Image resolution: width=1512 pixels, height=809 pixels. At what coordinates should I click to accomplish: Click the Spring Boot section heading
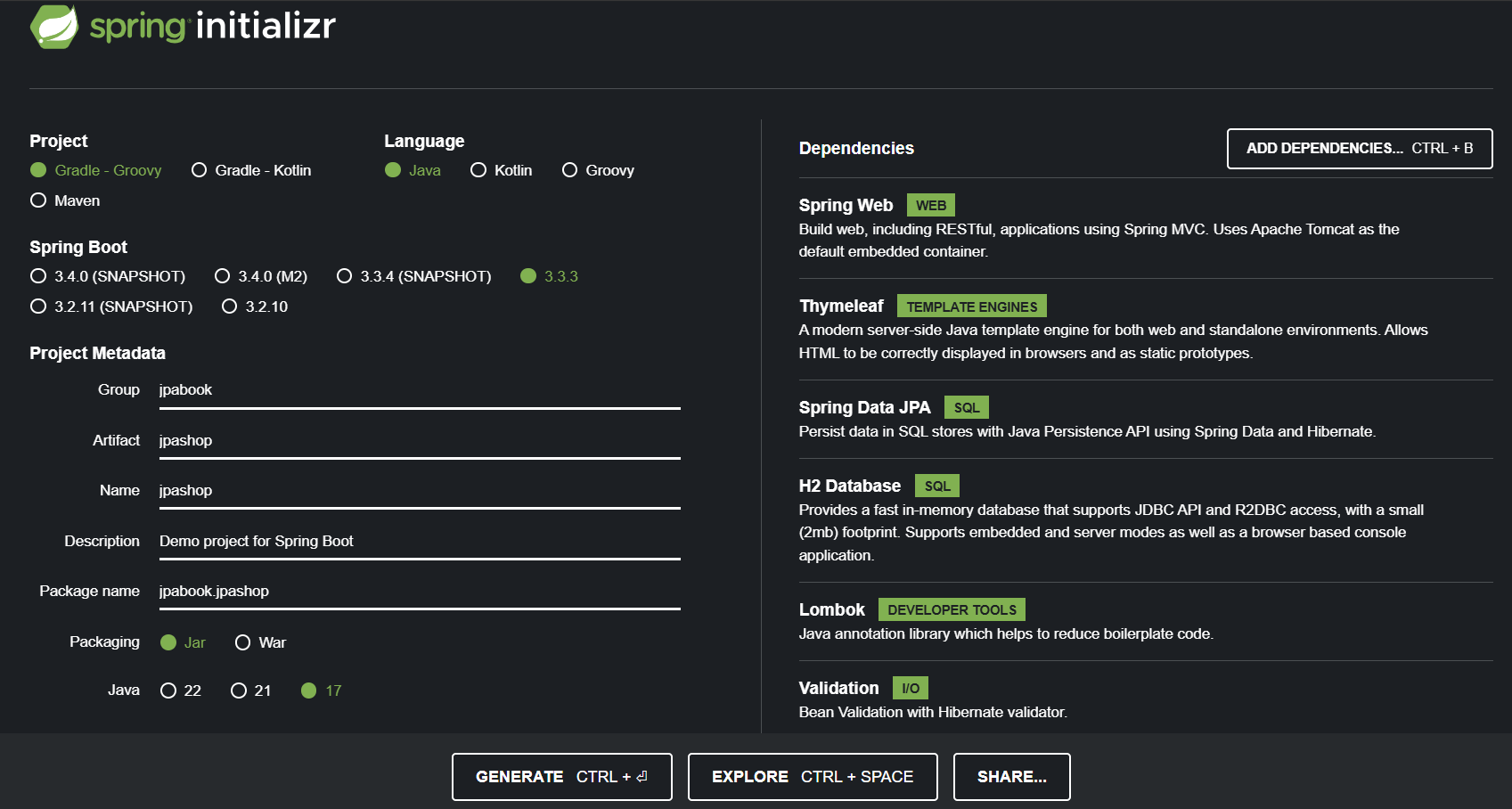pos(78,248)
